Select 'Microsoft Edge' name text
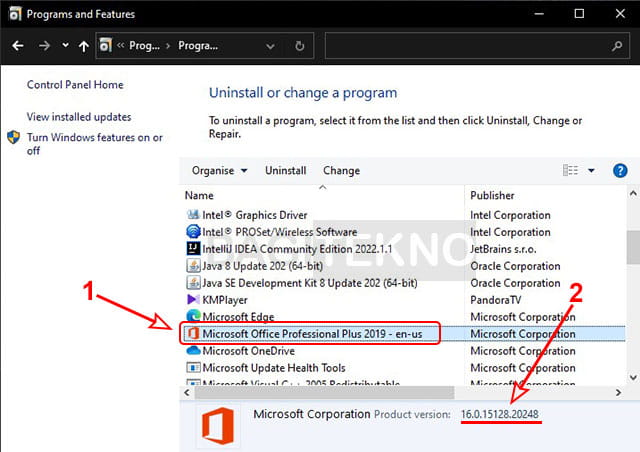This screenshot has height=452, width=640. pos(238,317)
